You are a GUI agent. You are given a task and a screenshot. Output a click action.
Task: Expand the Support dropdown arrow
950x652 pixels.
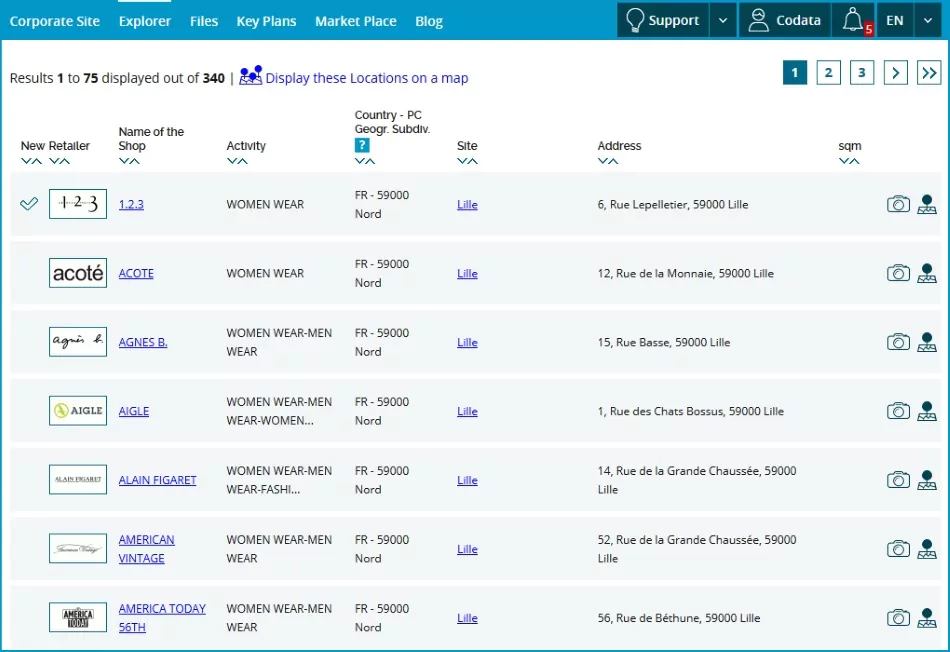723,21
